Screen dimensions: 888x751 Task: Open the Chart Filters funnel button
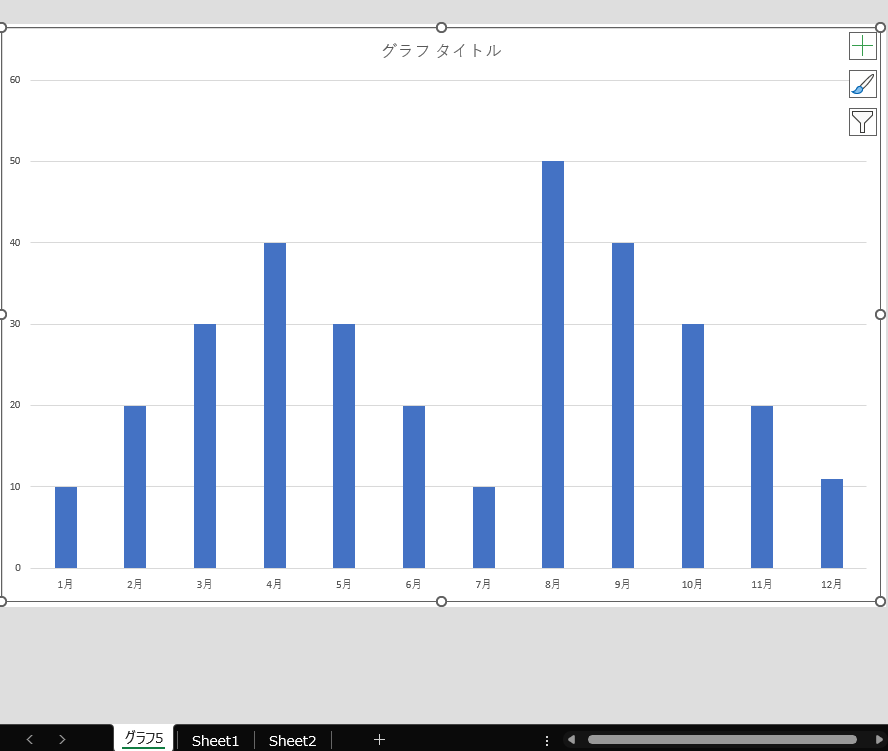coord(863,122)
